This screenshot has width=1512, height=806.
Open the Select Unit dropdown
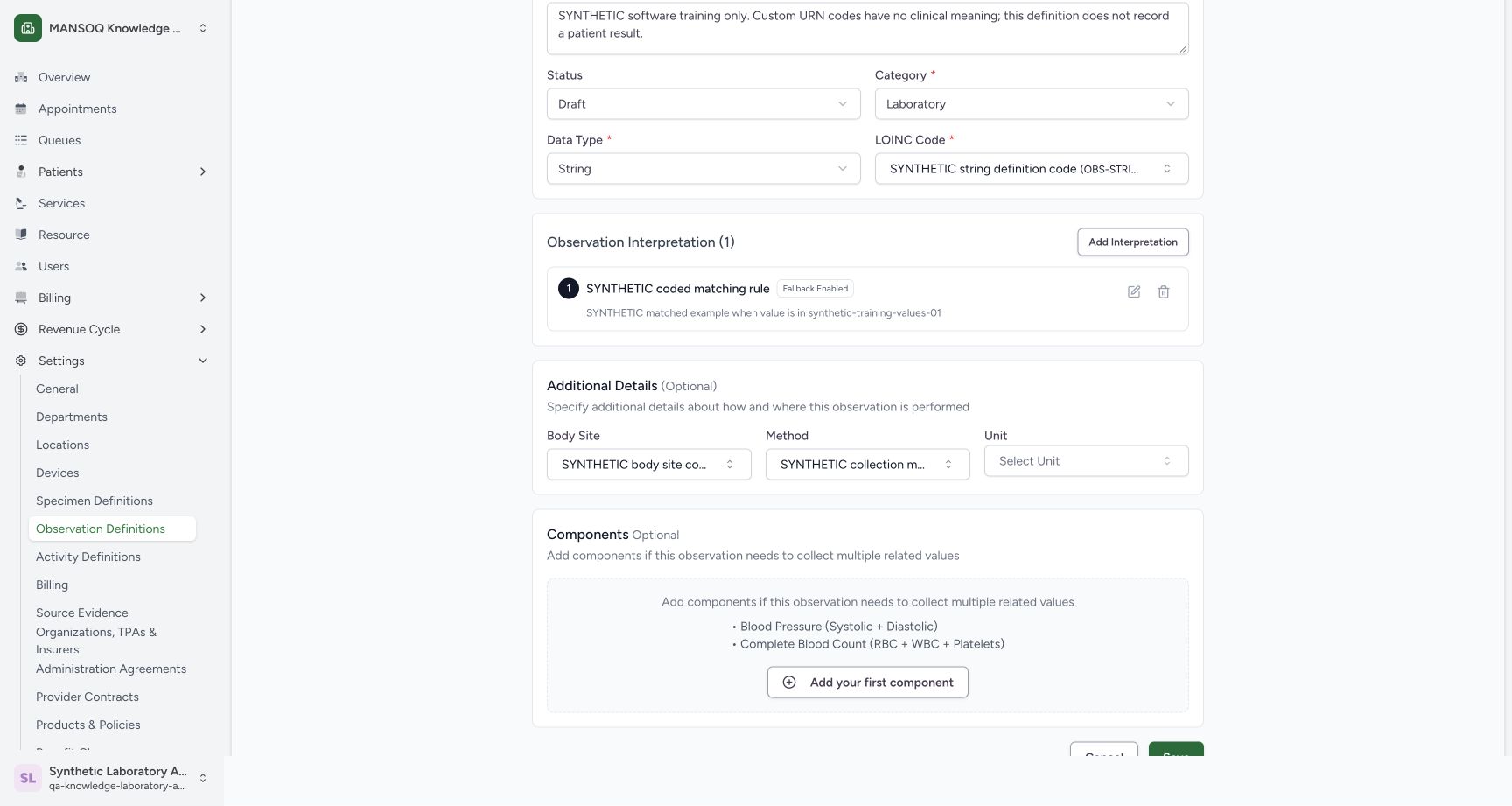(x=1087, y=461)
